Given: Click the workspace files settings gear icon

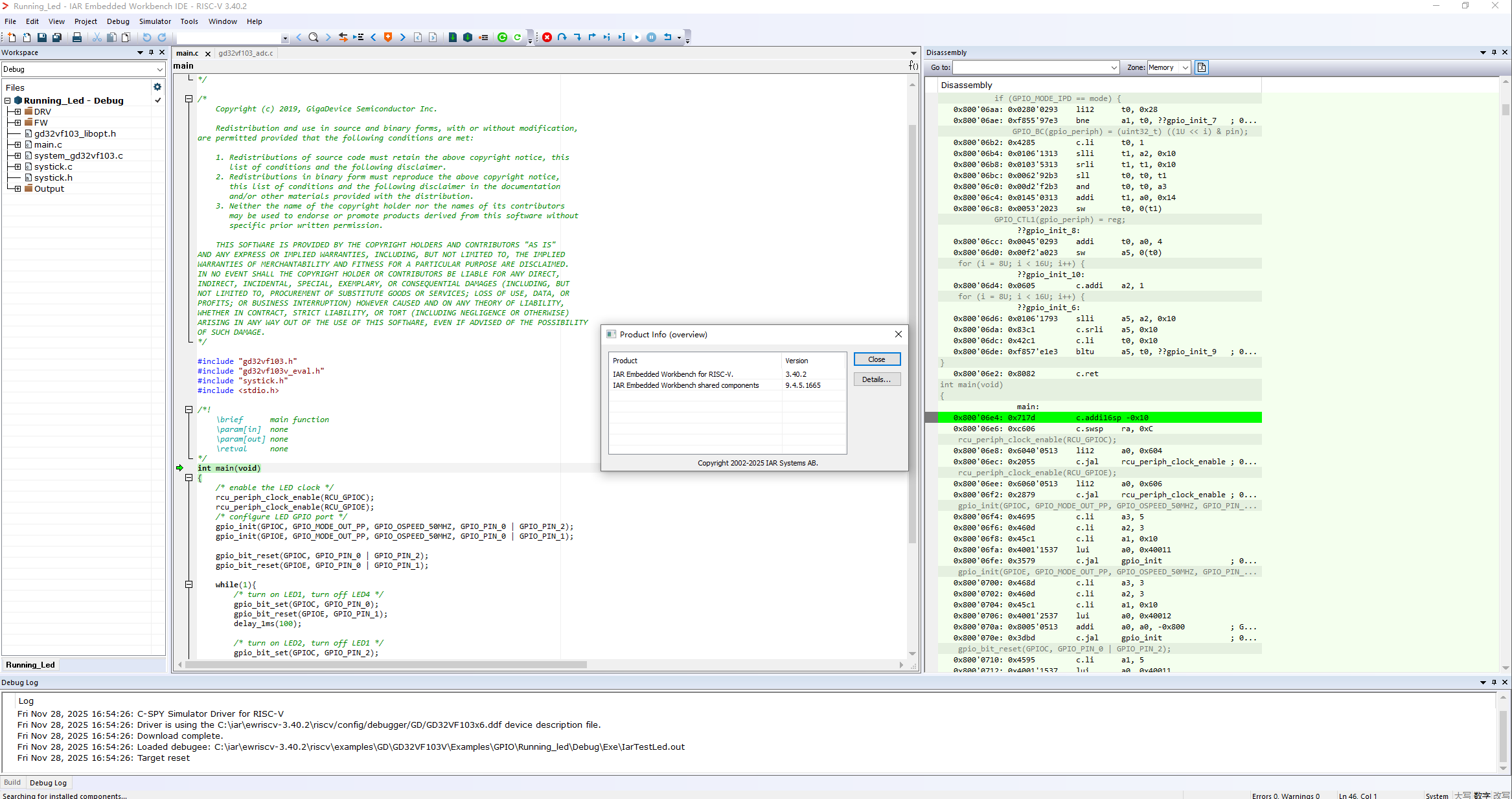Looking at the screenshot, I should (157, 87).
